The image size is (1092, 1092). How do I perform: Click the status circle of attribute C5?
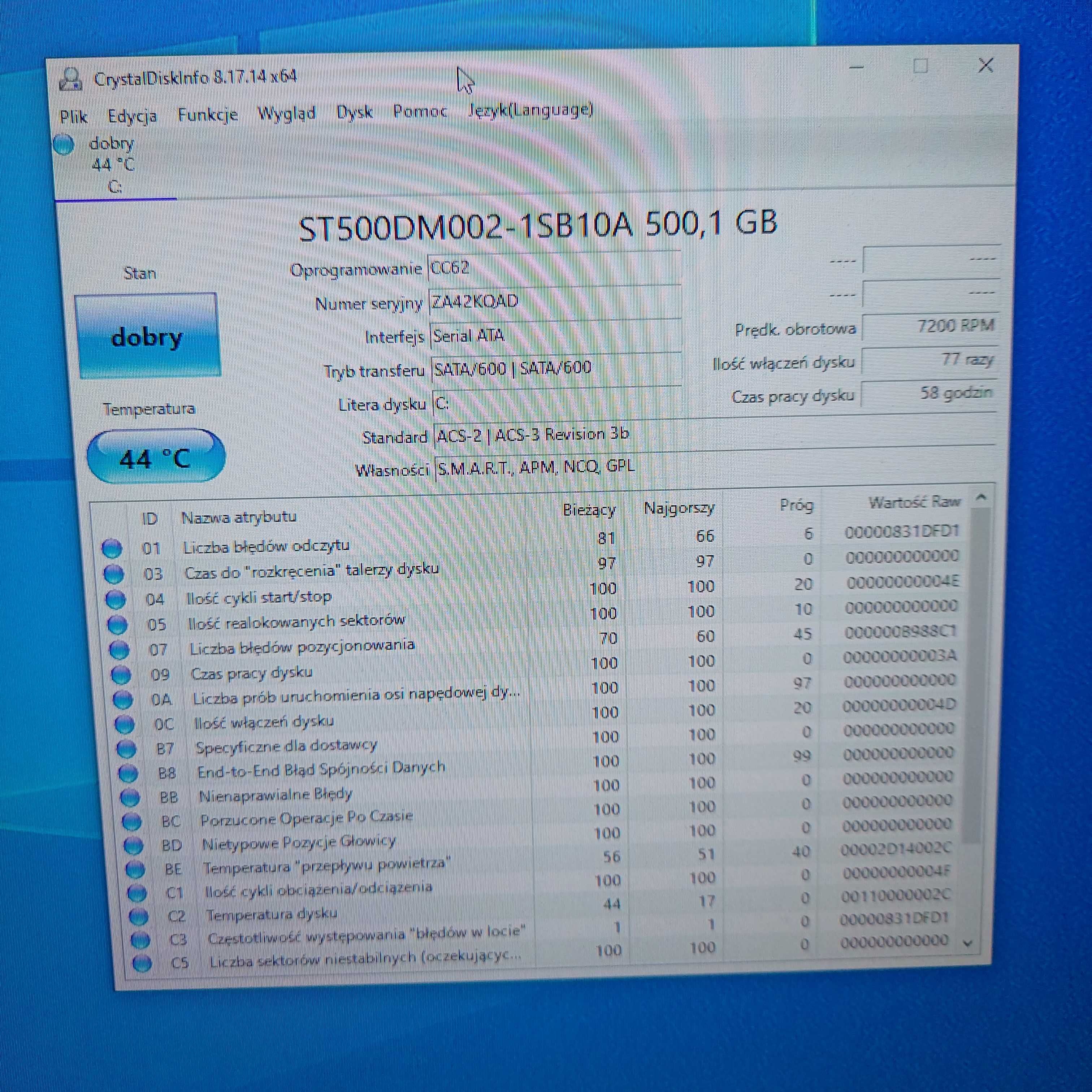pyautogui.click(x=142, y=963)
